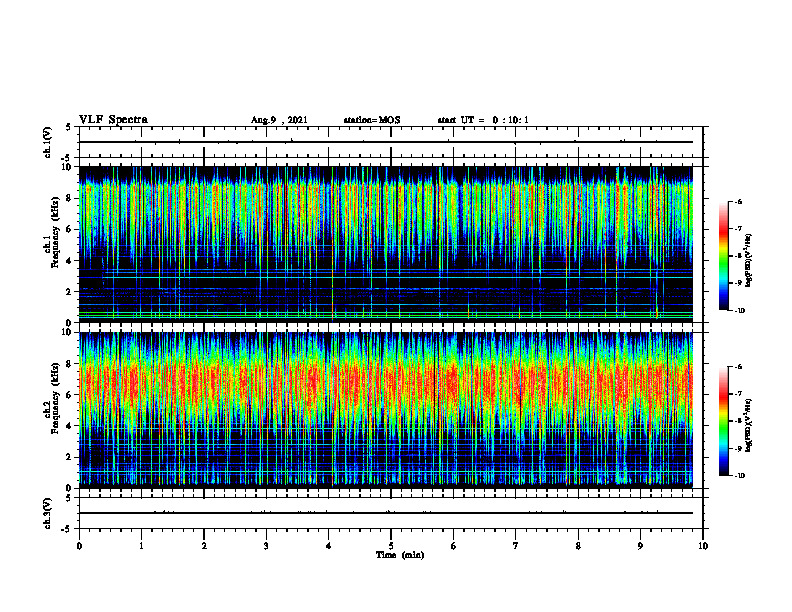
Task: Click time axis tick label "3"
Action: click(x=266, y=546)
